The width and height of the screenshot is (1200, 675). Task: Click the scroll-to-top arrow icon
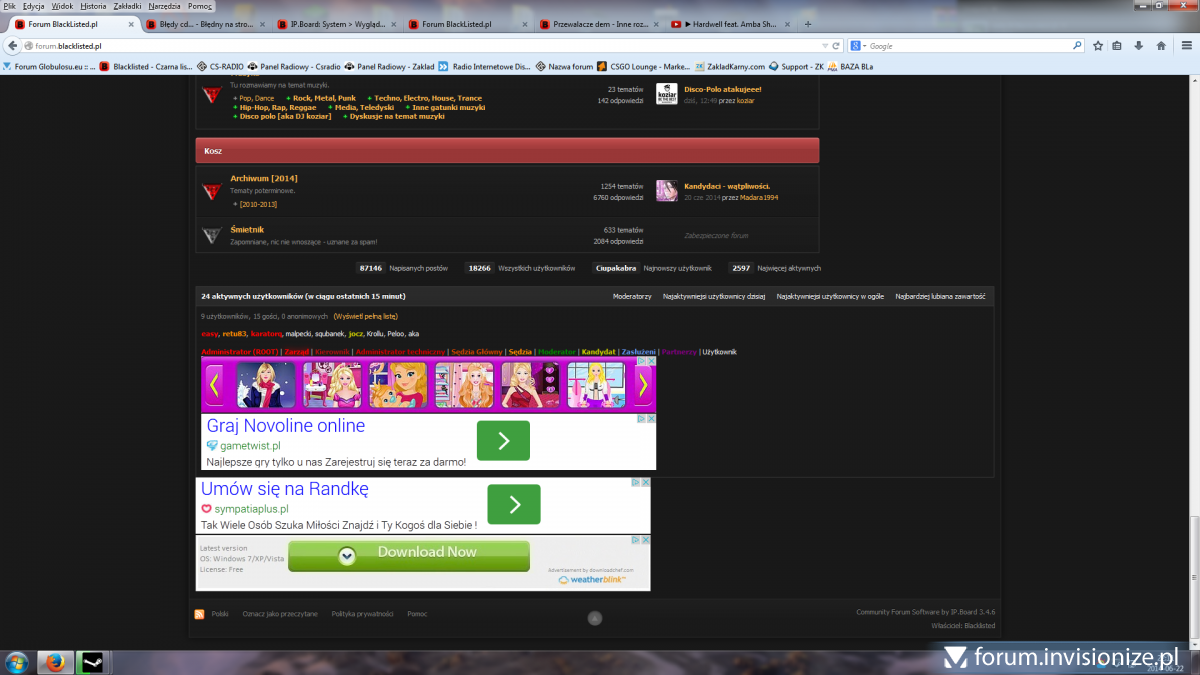pos(594,619)
